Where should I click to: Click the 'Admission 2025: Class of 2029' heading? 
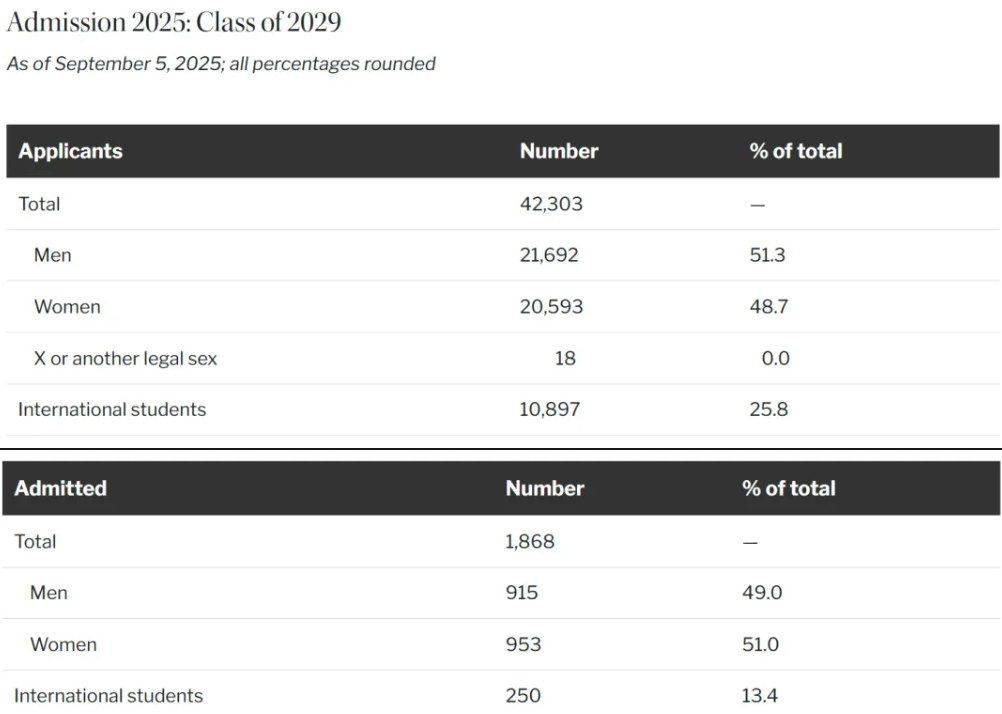point(174,22)
